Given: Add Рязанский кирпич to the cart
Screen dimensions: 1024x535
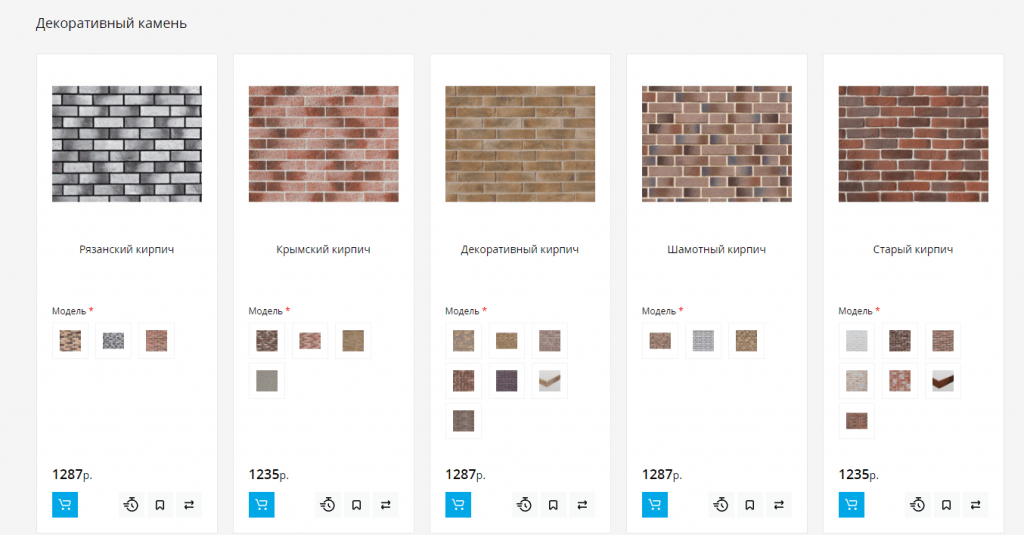Looking at the screenshot, I should coord(65,504).
